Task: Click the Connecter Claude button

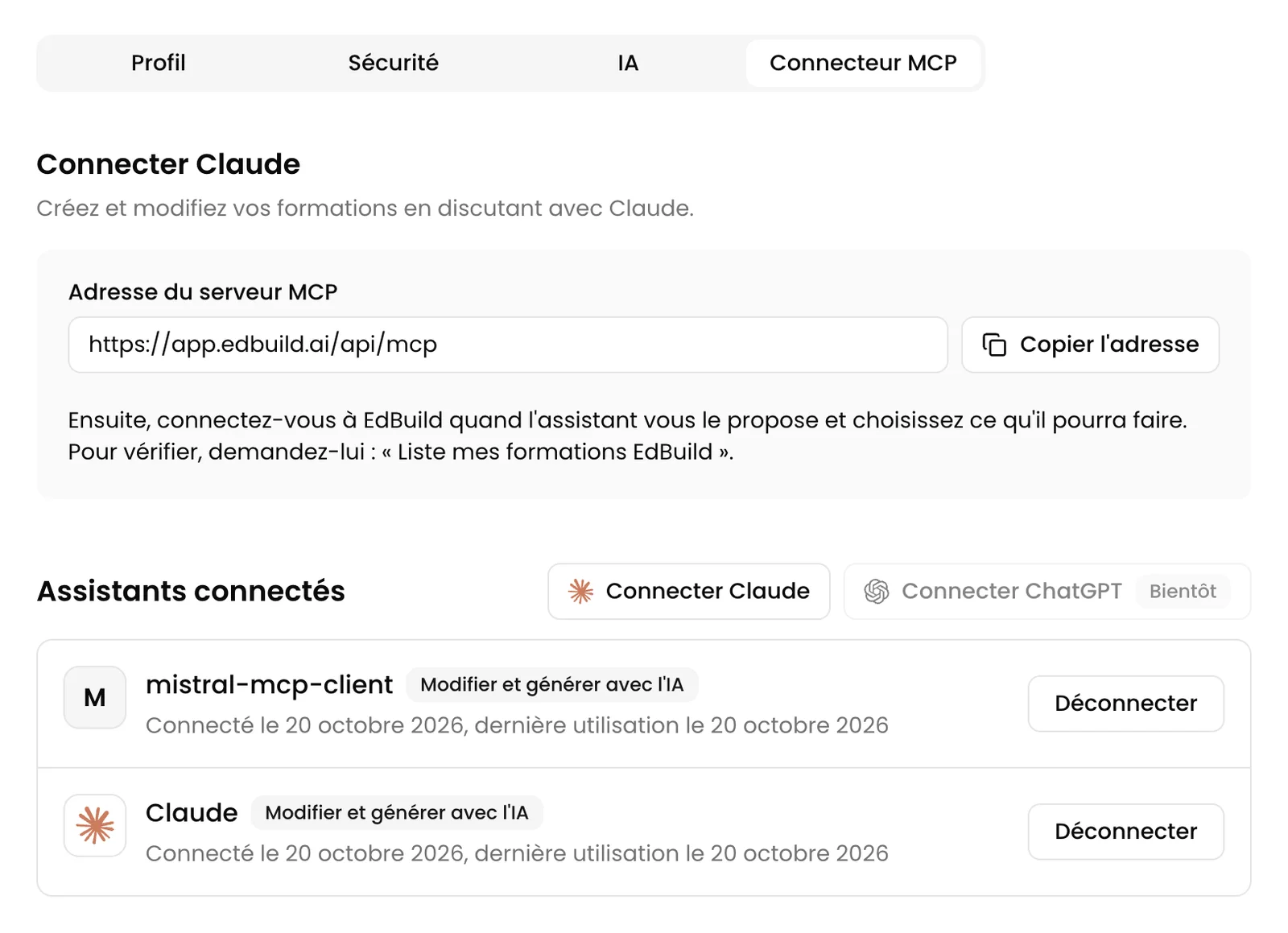Action: coord(689,592)
